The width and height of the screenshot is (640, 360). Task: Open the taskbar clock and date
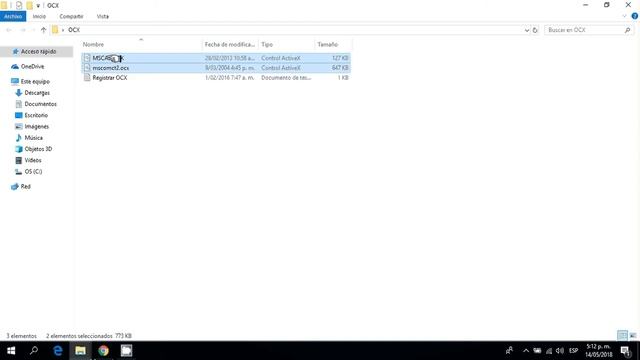pos(598,351)
